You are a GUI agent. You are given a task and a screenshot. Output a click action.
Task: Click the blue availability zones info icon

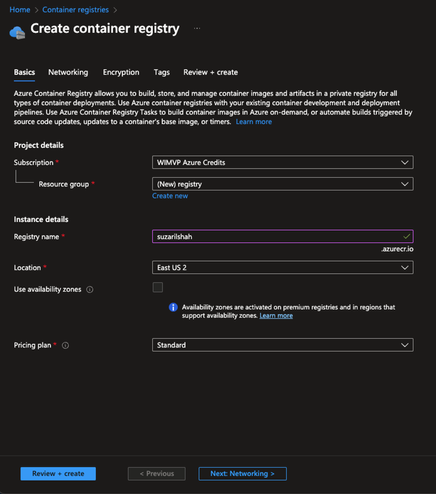(173, 307)
